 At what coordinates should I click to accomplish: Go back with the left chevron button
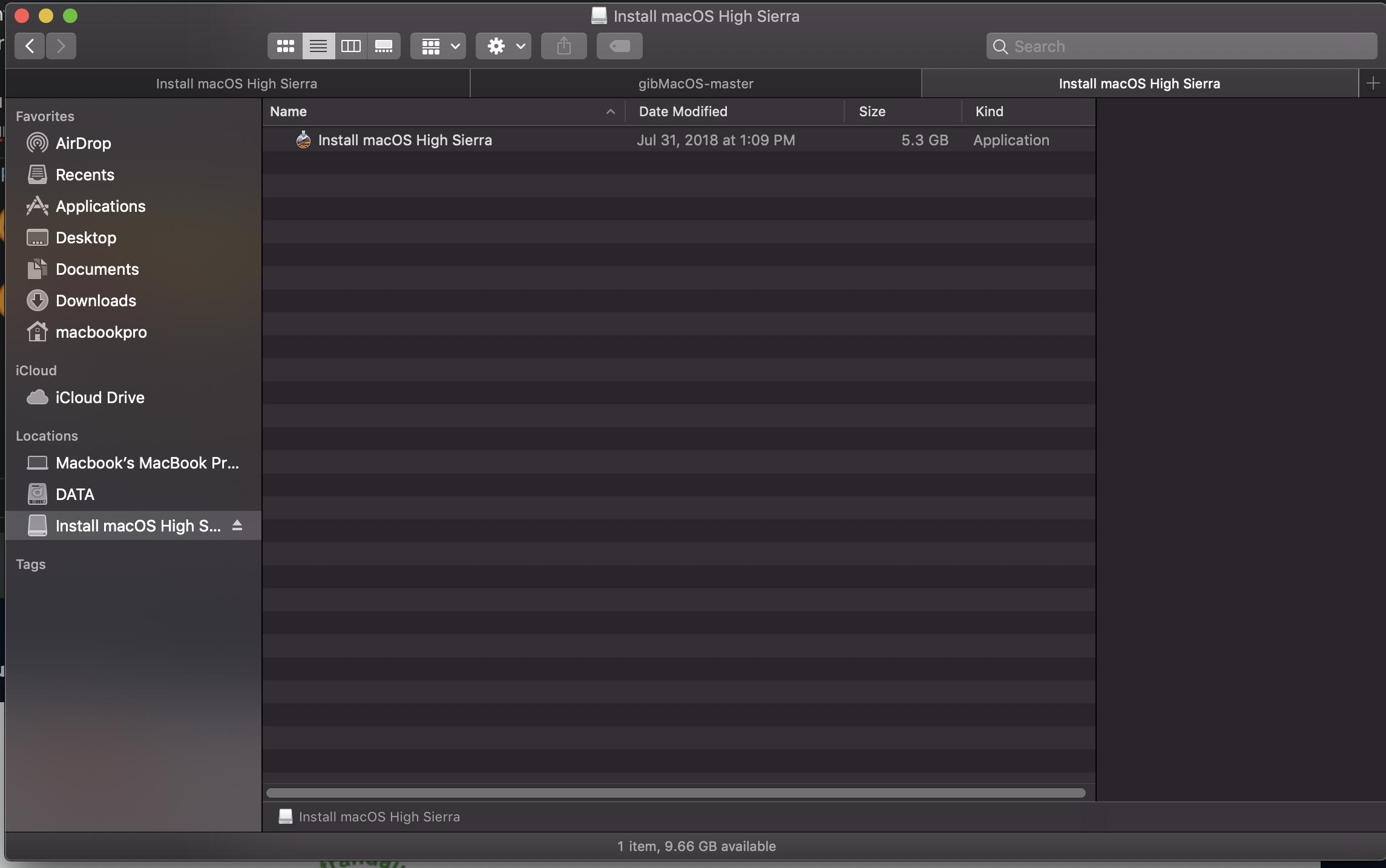pyautogui.click(x=30, y=46)
